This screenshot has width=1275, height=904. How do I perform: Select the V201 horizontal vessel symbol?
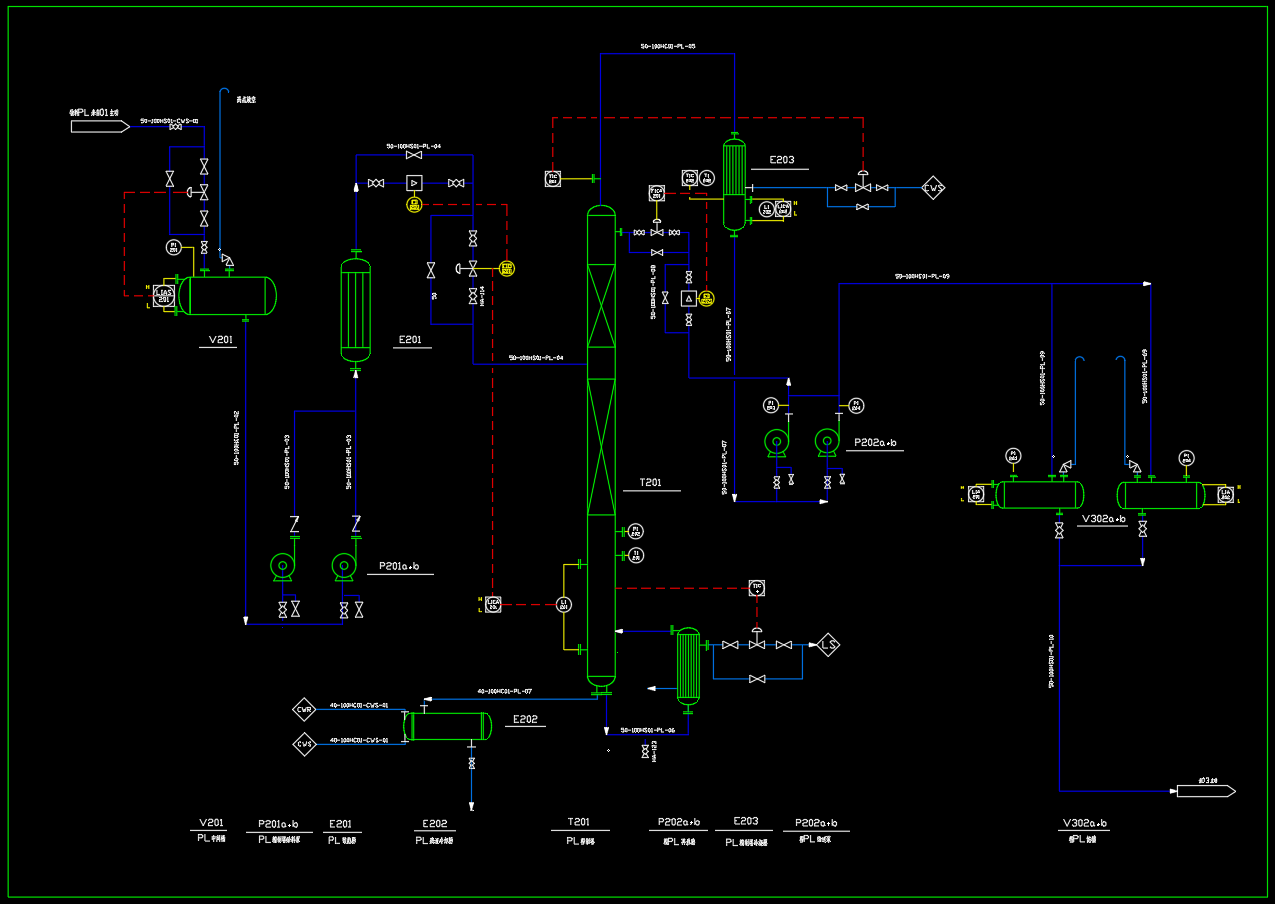point(228,295)
